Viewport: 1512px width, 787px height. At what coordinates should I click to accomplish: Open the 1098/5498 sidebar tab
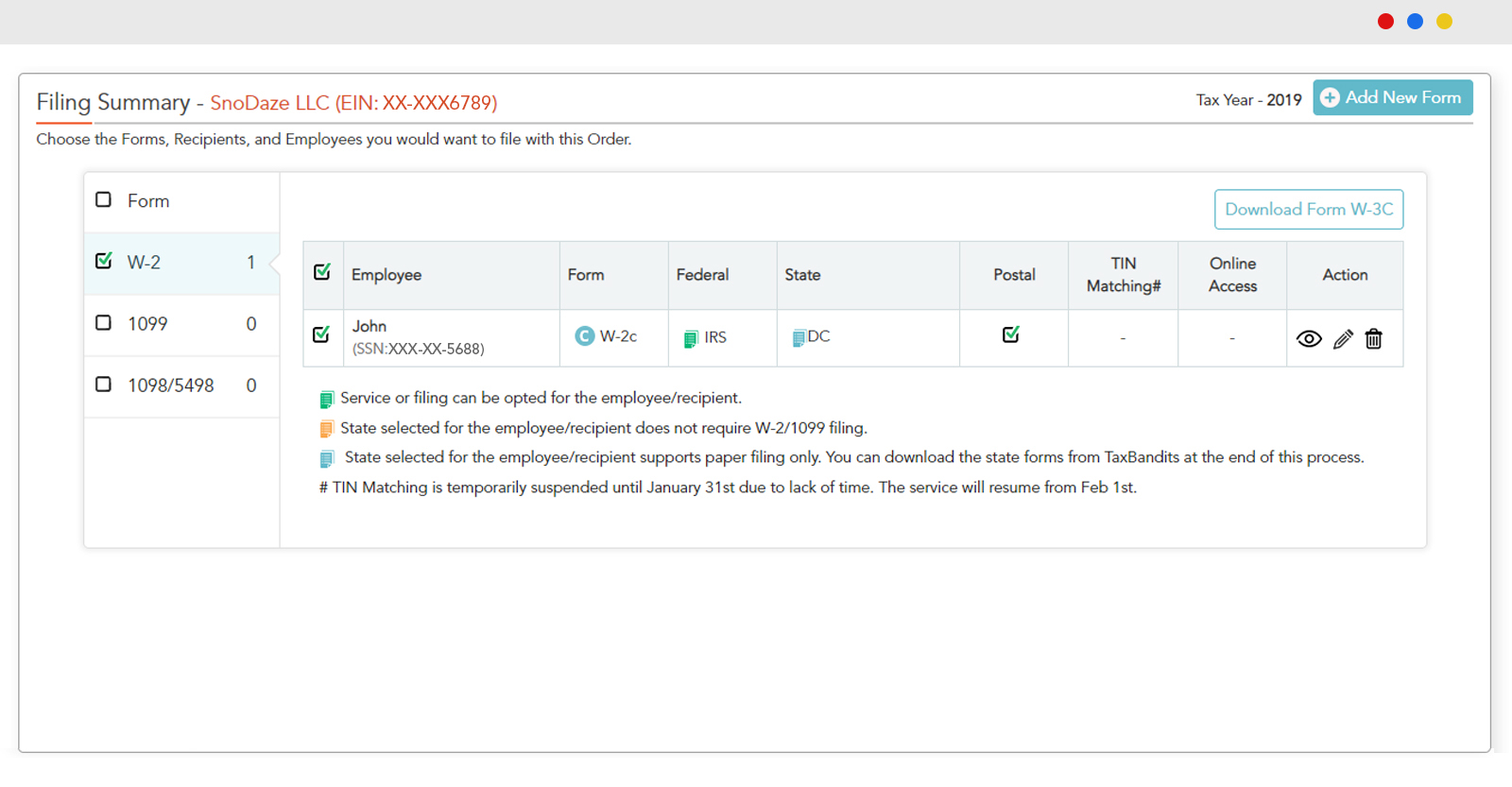(180, 385)
